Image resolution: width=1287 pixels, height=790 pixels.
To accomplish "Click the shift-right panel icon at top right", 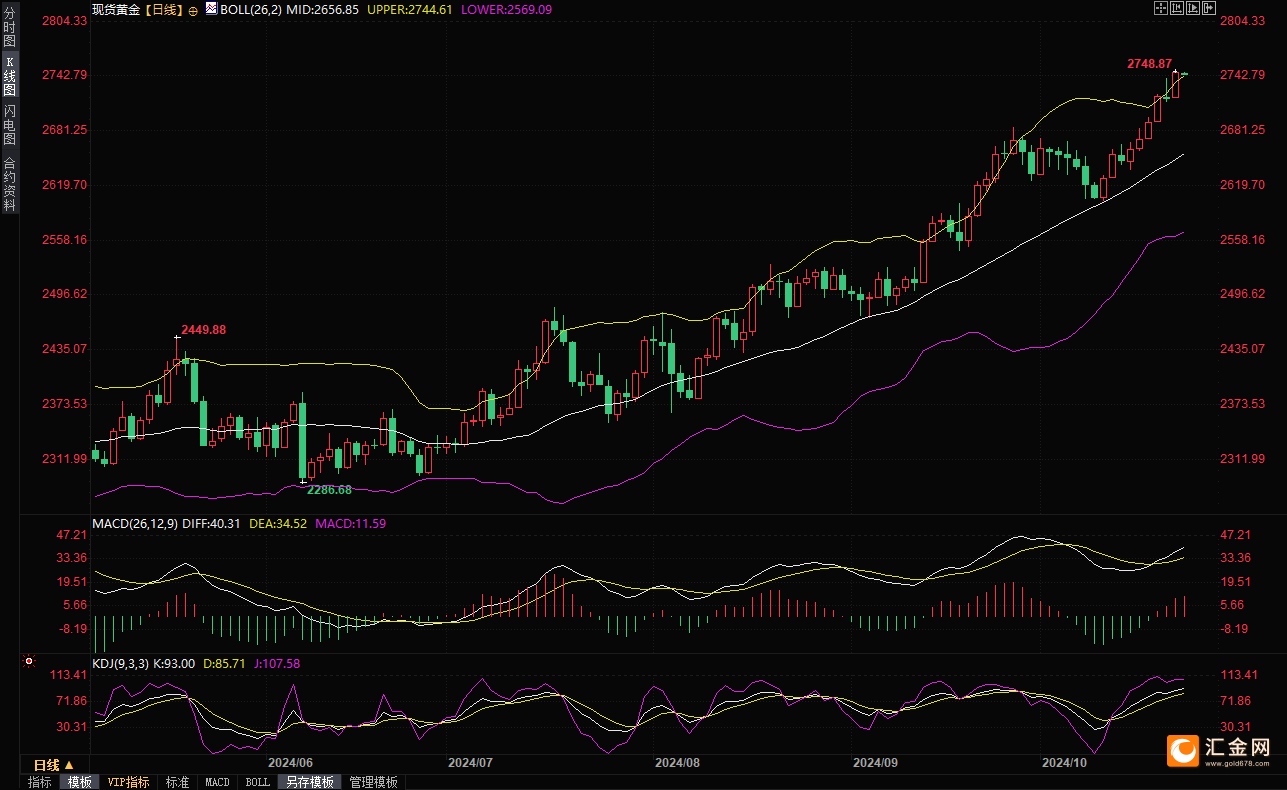I will 1209,8.
